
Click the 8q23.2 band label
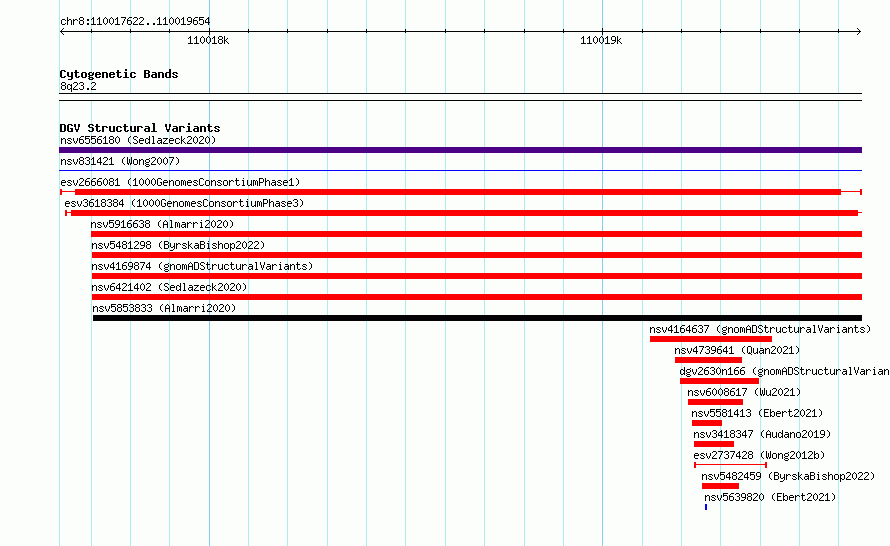78,86
